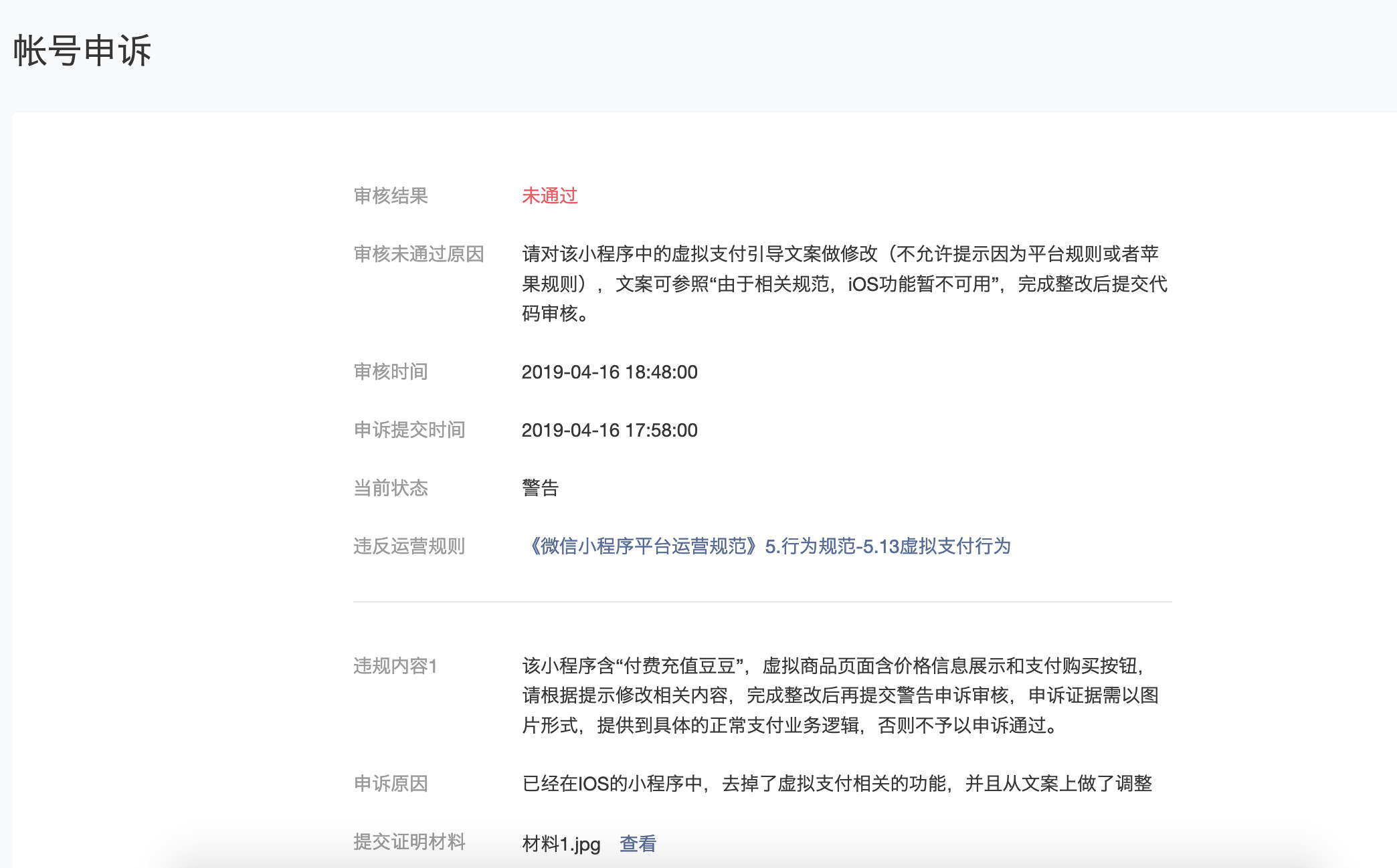Click 查看 next to 材料1.jpg

point(638,843)
